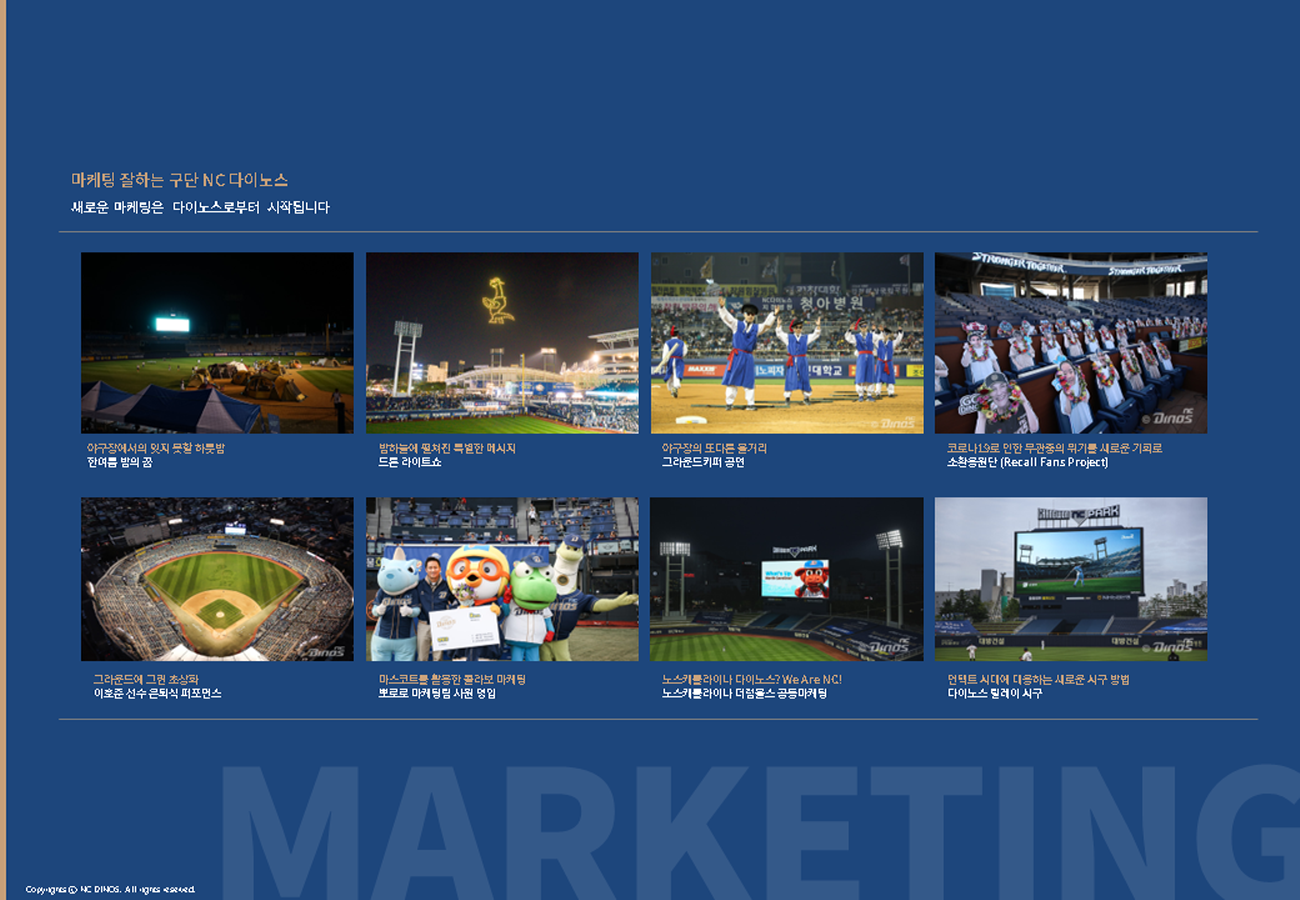Open the Pororo mascots group photo
The width and height of the screenshot is (1300, 900).
(502, 579)
